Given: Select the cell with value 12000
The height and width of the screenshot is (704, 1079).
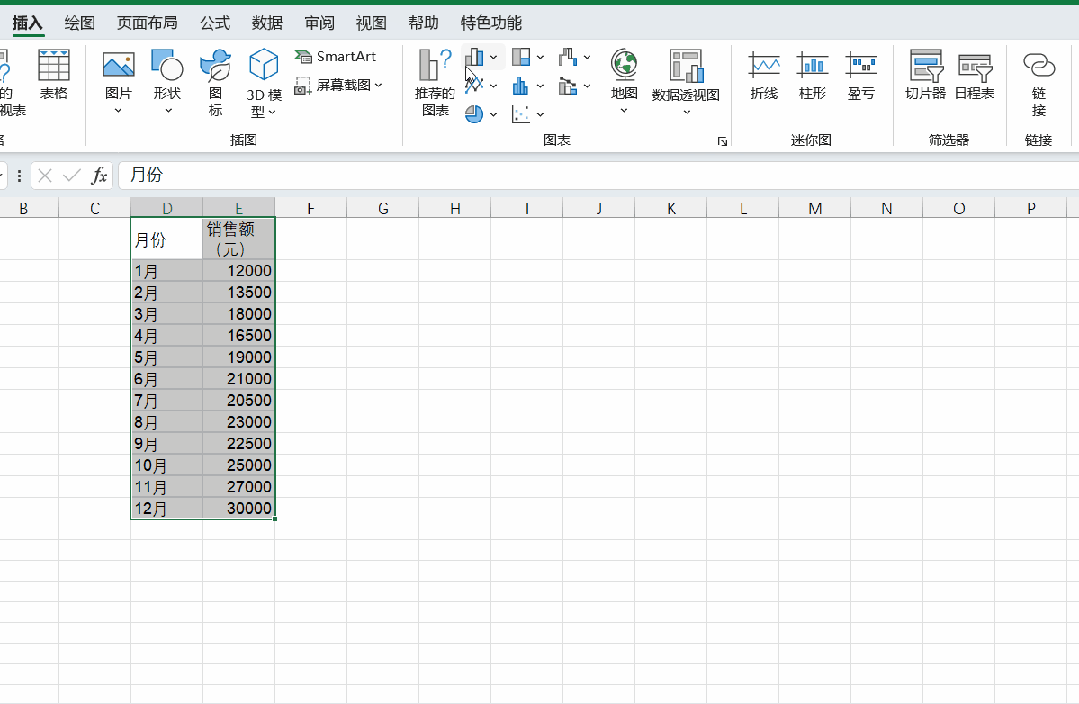Looking at the screenshot, I should point(239,271).
